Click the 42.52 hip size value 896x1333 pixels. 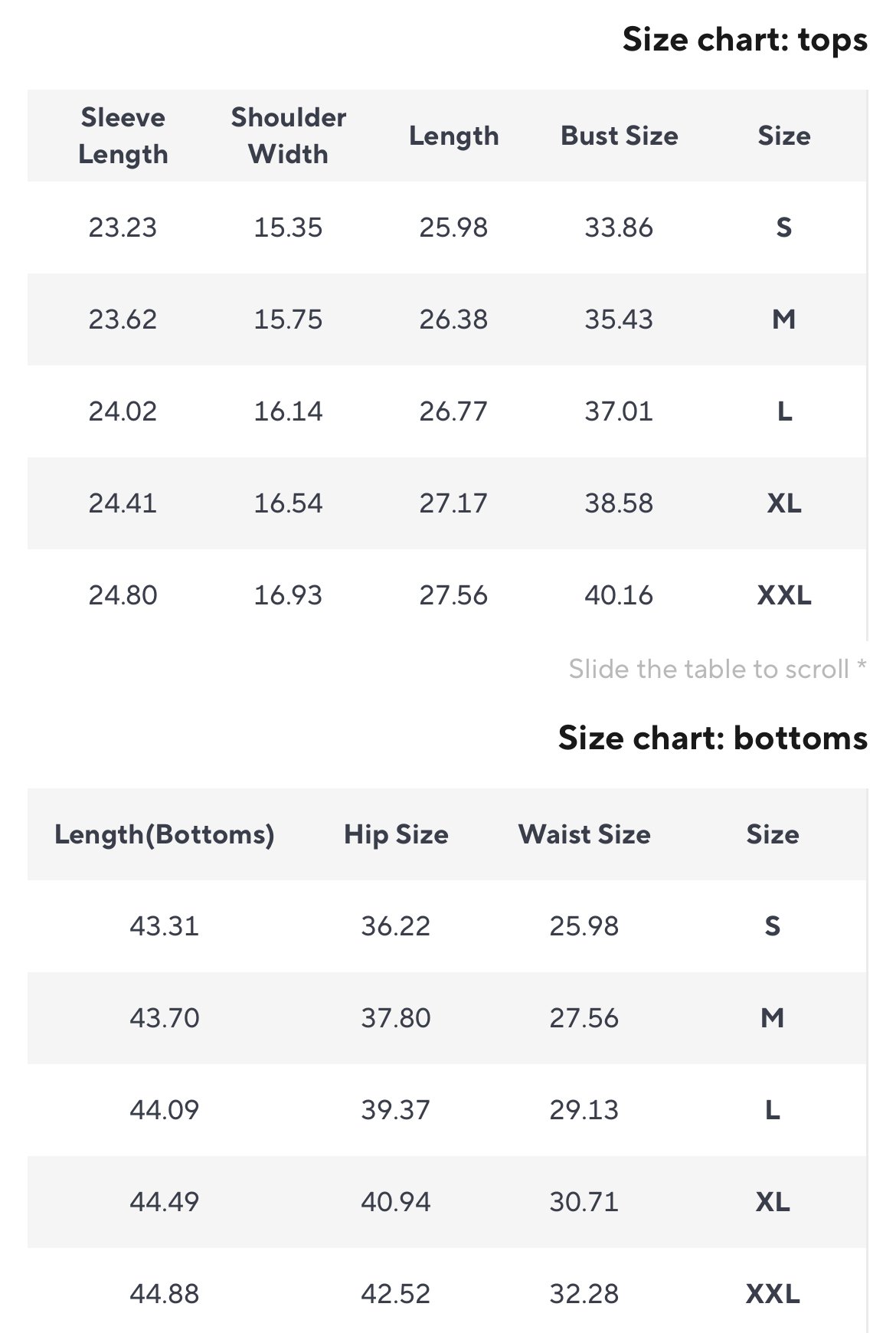[x=396, y=1294]
